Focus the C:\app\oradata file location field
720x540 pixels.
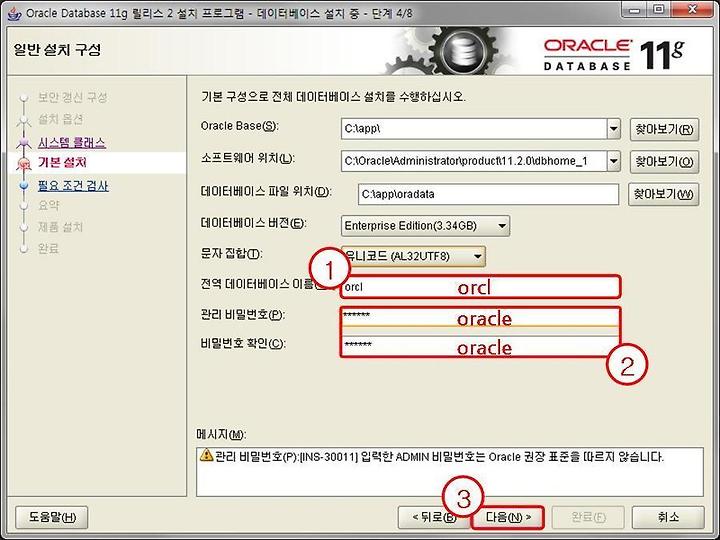click(488, 194)
